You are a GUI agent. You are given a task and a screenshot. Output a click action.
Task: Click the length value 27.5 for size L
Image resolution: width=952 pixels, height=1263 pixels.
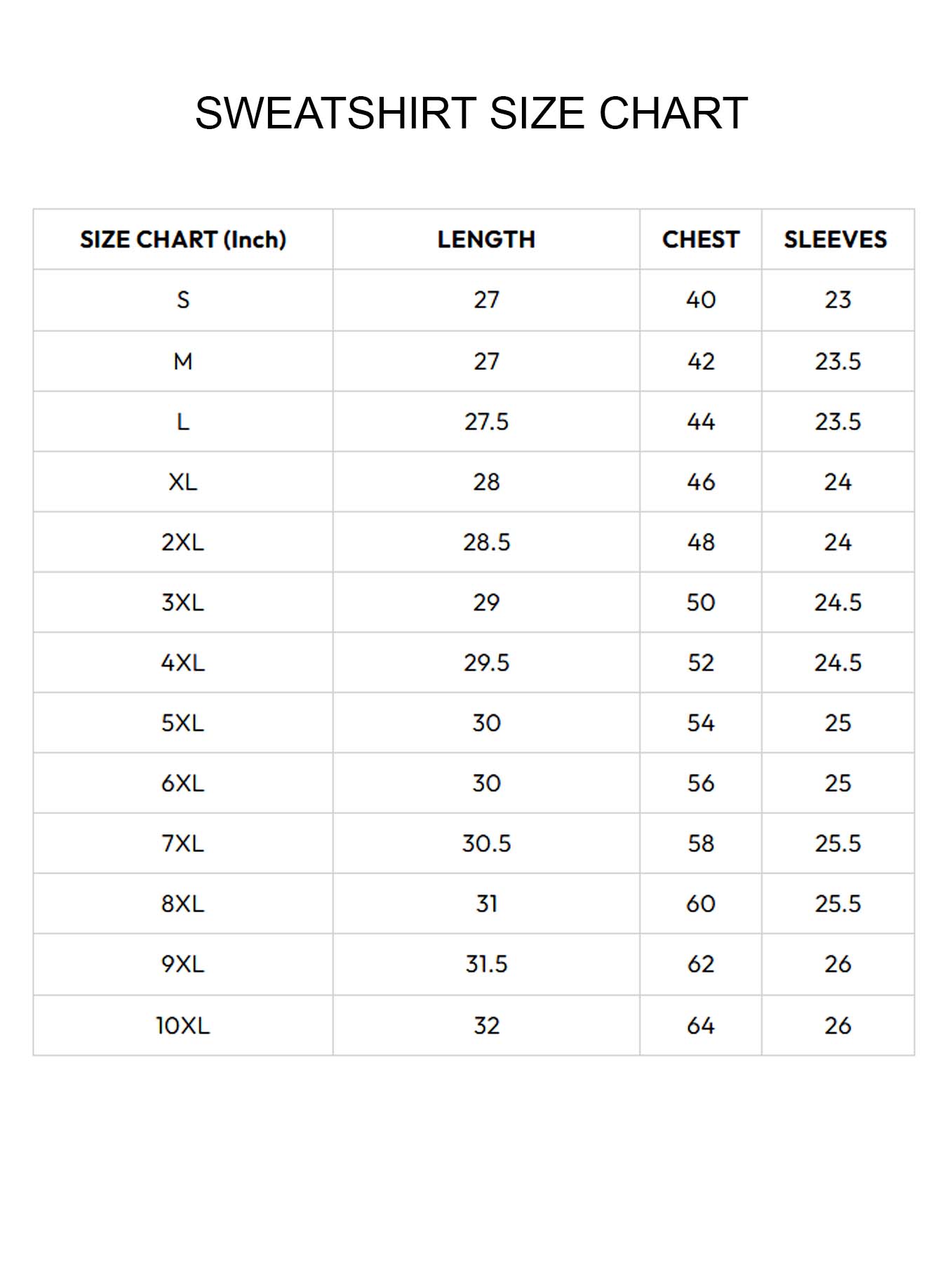[x=486, y=422]
